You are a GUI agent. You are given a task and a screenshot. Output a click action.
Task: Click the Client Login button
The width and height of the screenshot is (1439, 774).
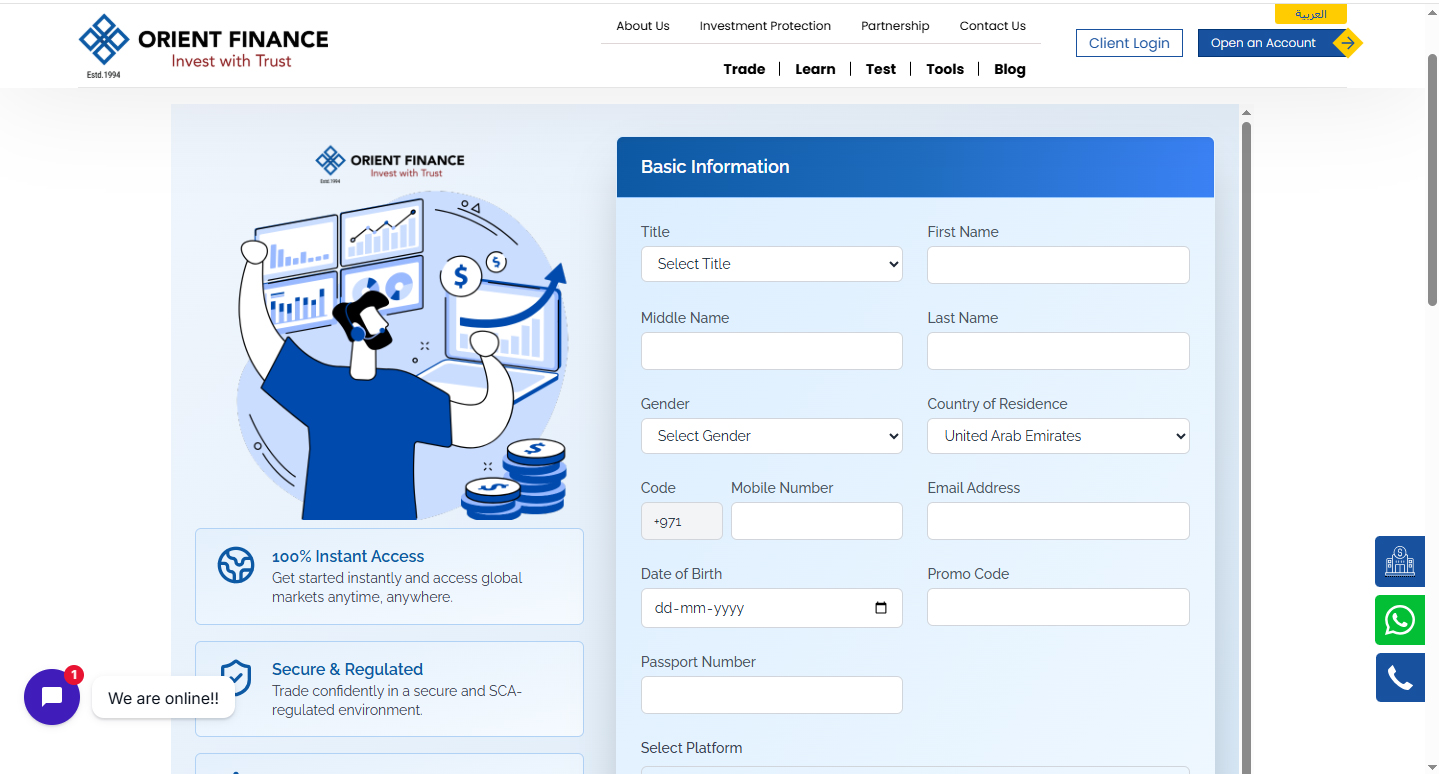1129,43
